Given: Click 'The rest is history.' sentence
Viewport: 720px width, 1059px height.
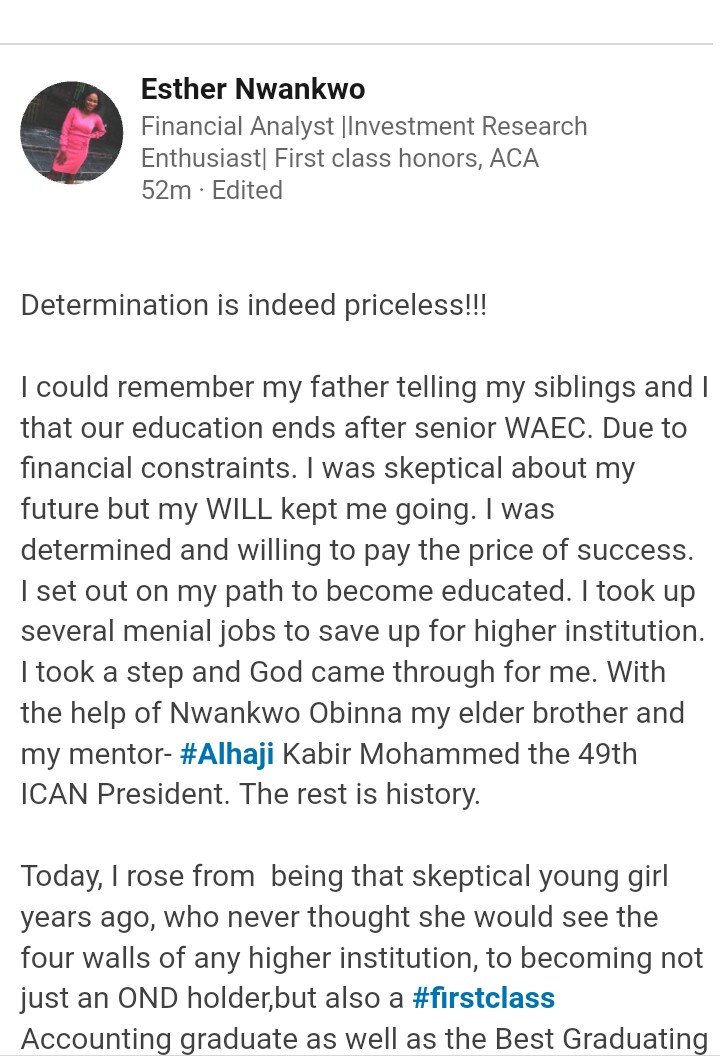Looking at the screenshot, I should (360, 794).
